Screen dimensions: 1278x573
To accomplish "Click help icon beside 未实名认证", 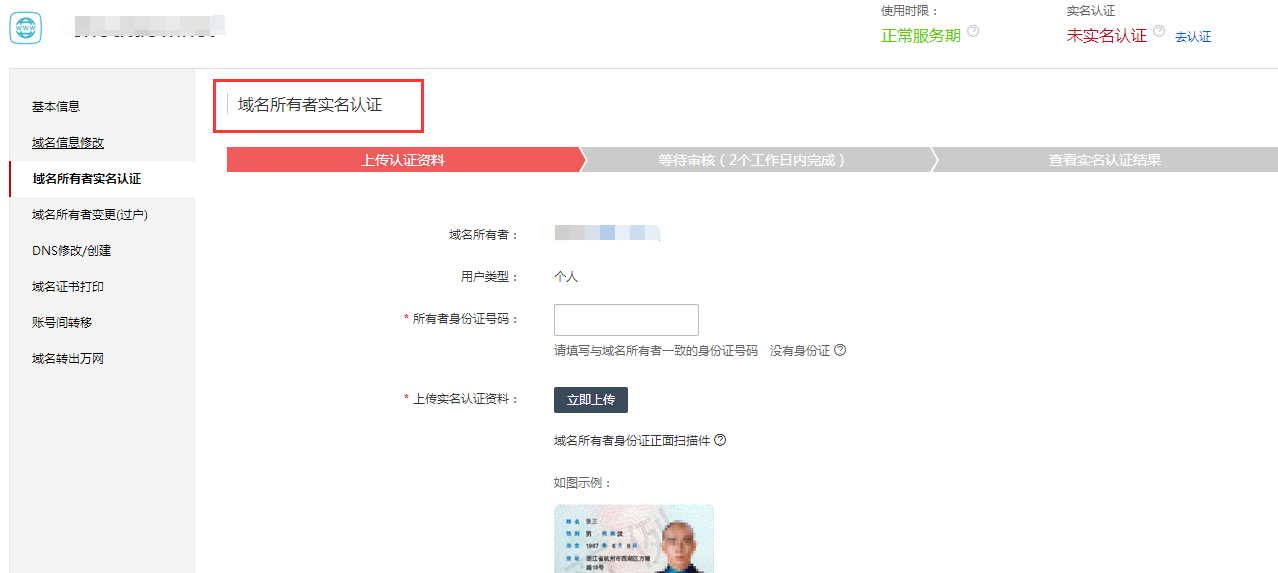I will (x=1159, y=31).
